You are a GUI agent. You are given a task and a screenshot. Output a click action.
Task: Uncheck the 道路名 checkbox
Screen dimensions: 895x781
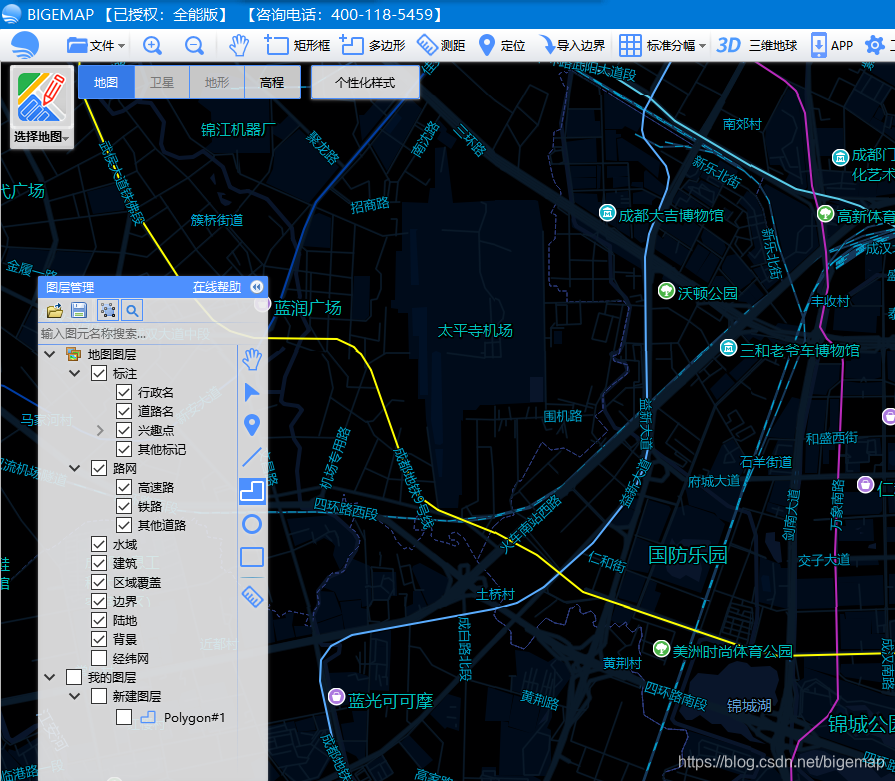(x=124, y=411)
